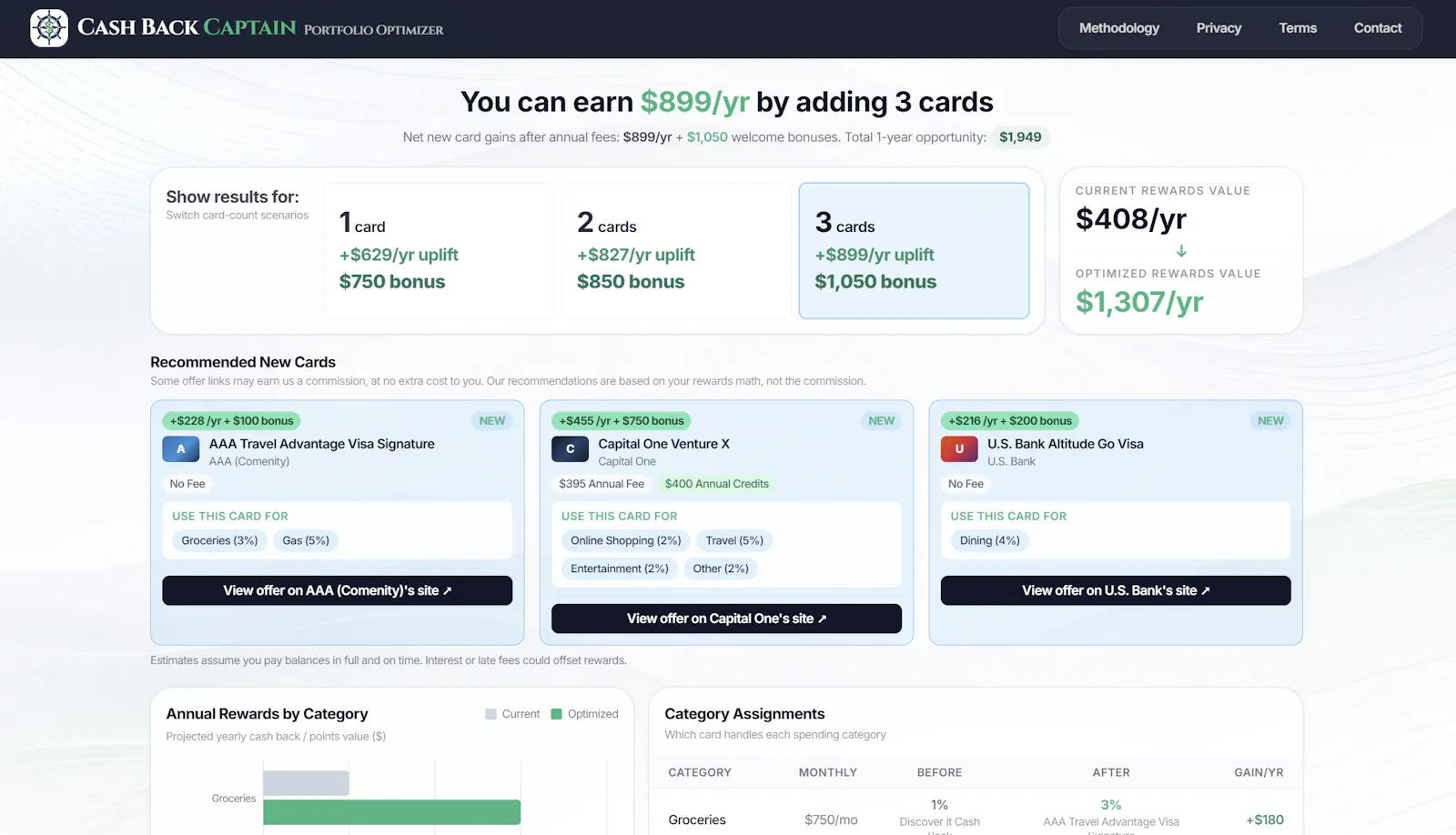Click the BEFORE column header
The height and width of the screenshot is (835, 1456).
[x=939, y=772]
